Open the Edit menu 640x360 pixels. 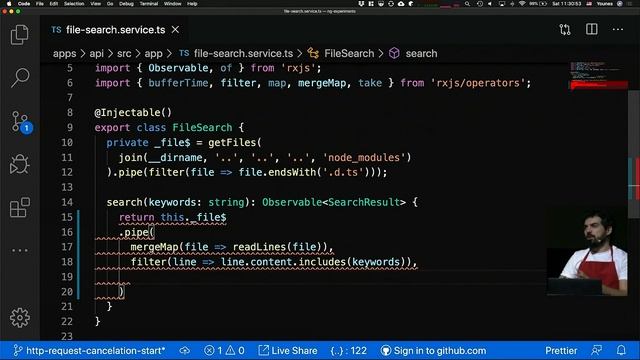[53, 4]
